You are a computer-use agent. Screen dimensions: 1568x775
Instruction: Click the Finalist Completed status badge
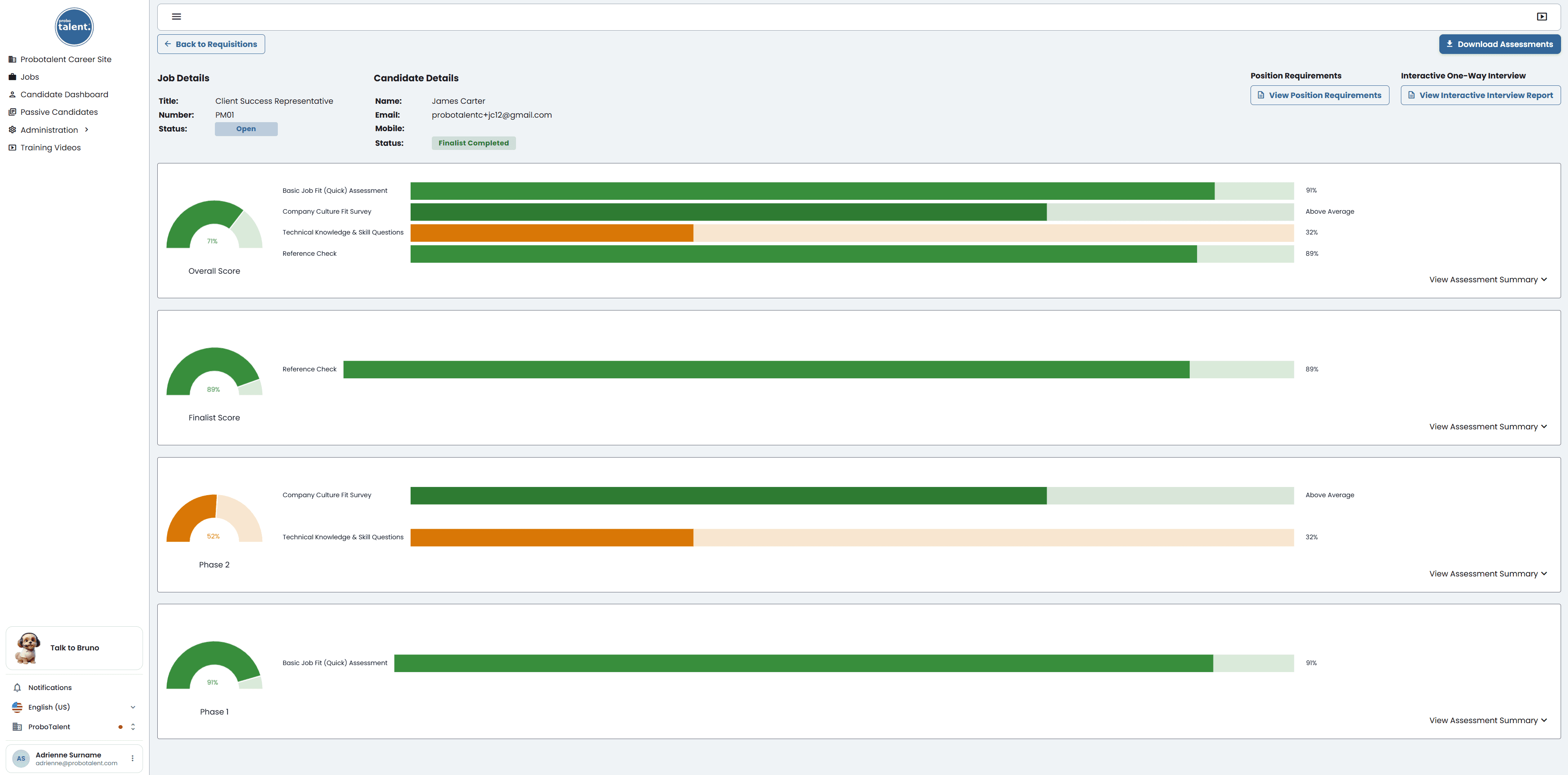474,143
